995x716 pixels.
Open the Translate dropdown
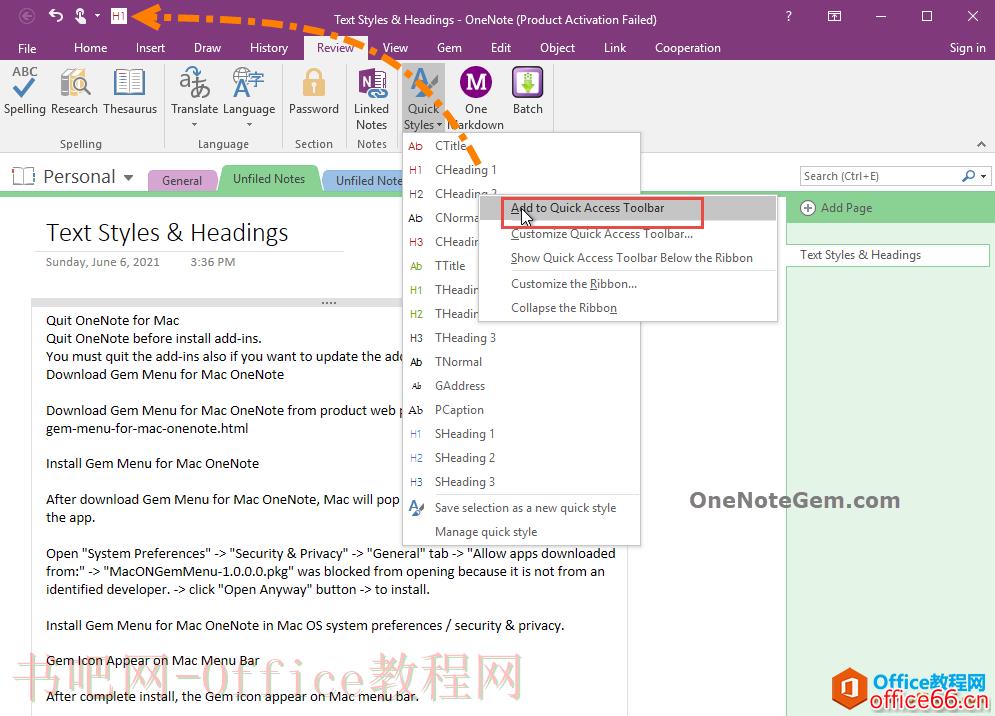[x=194, y=96]
